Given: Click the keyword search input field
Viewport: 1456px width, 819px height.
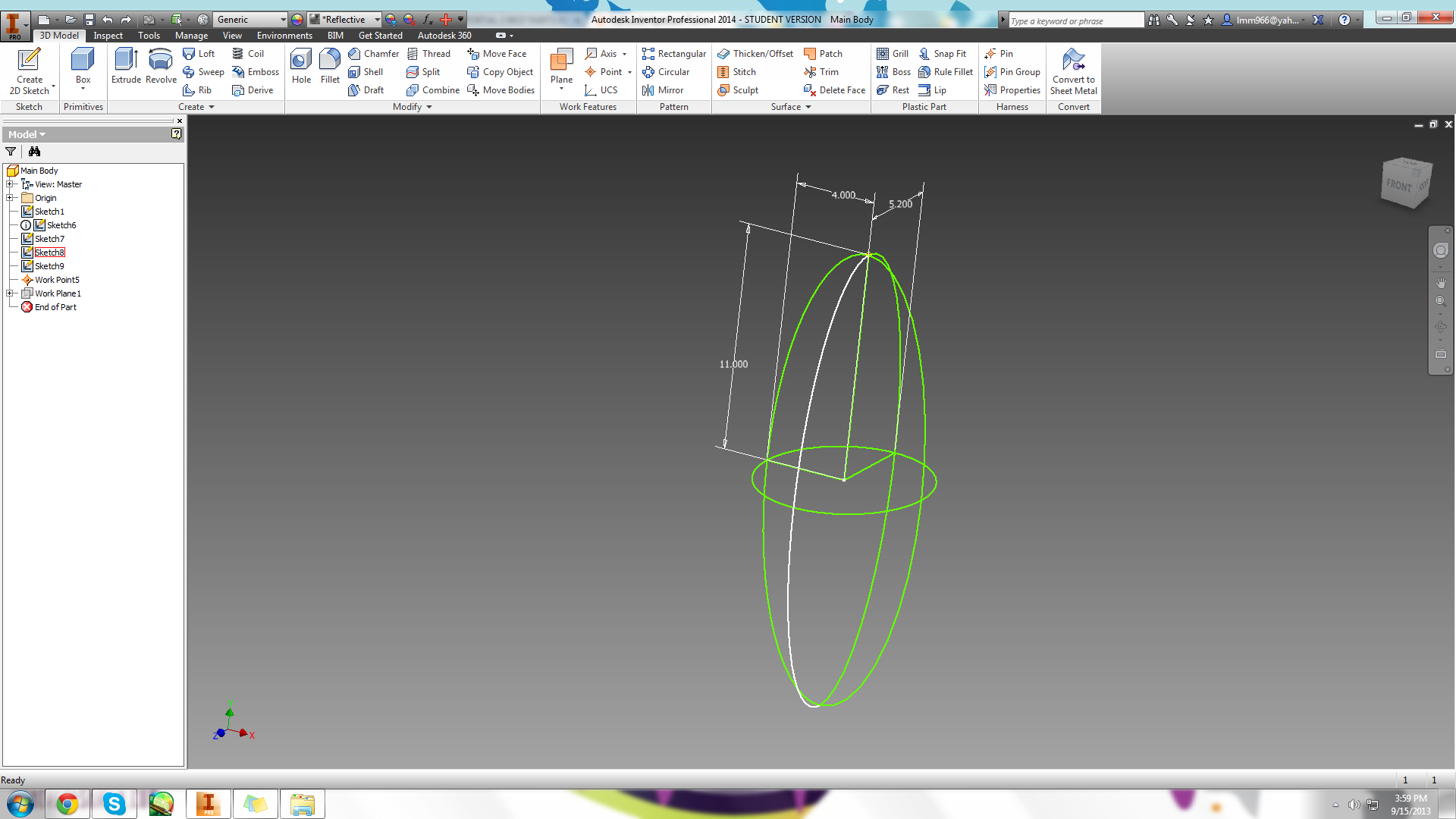Looking at the screenshot, I should point(1075,20).
